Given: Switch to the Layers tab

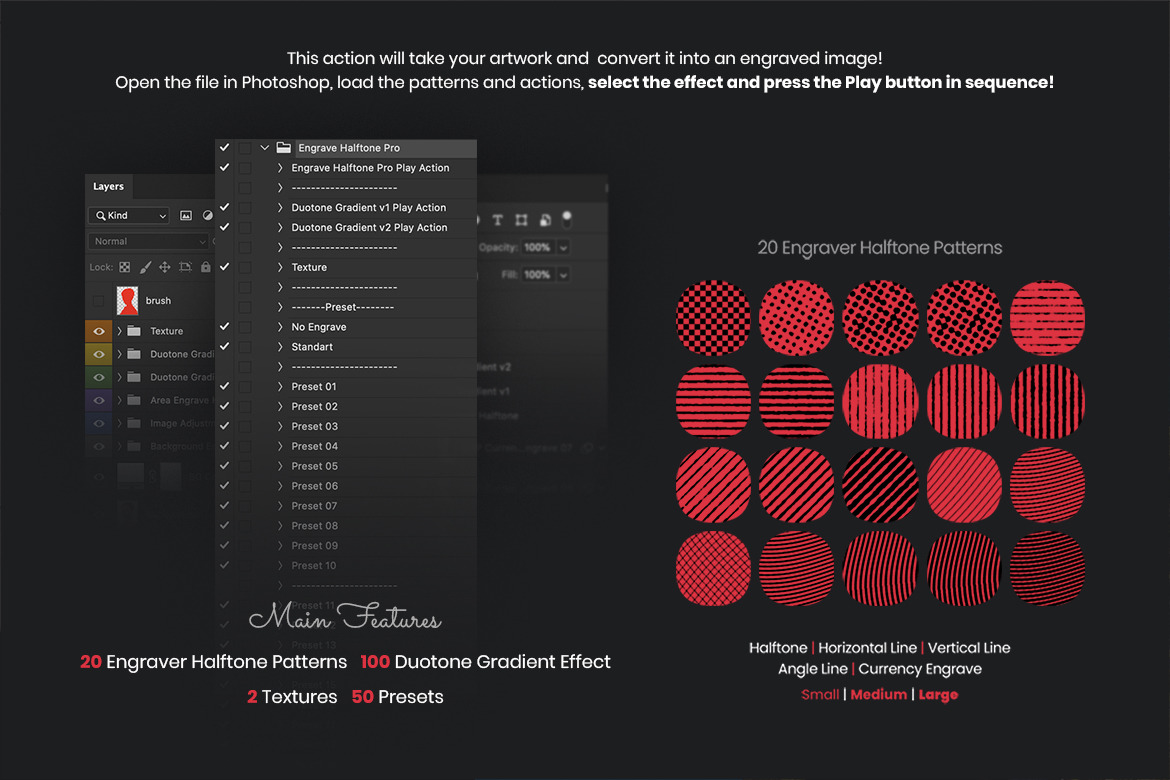Looking at the screenshot, I should pos(108,187).
